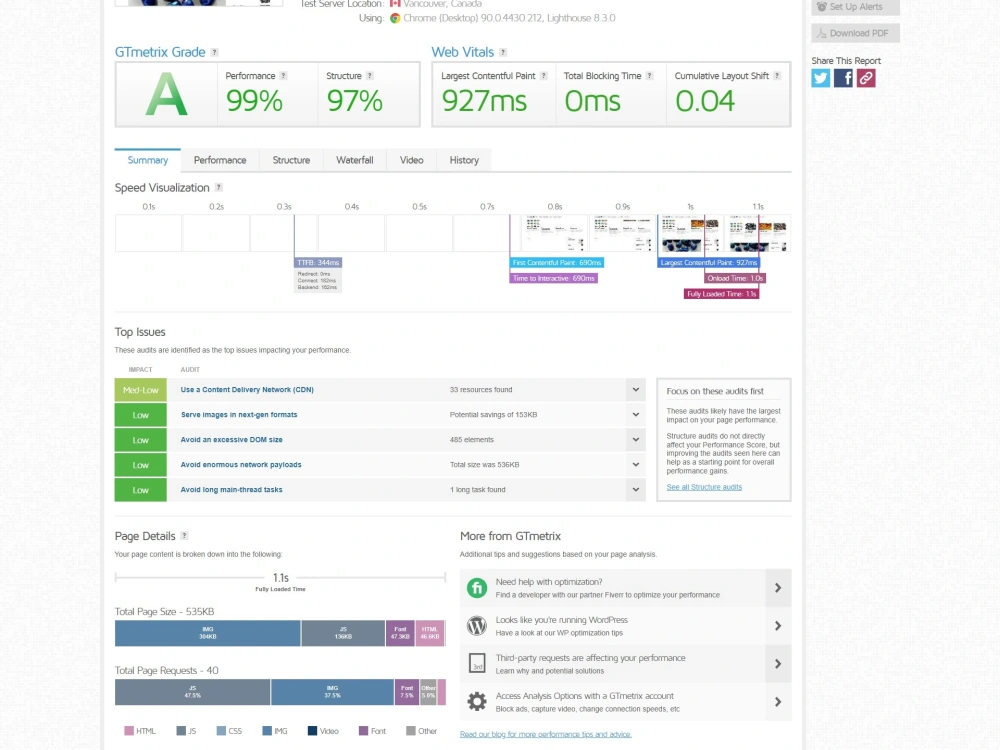1000x750 pixels.
Task: Click '33 resources found' text
Action: pos(481,390)
